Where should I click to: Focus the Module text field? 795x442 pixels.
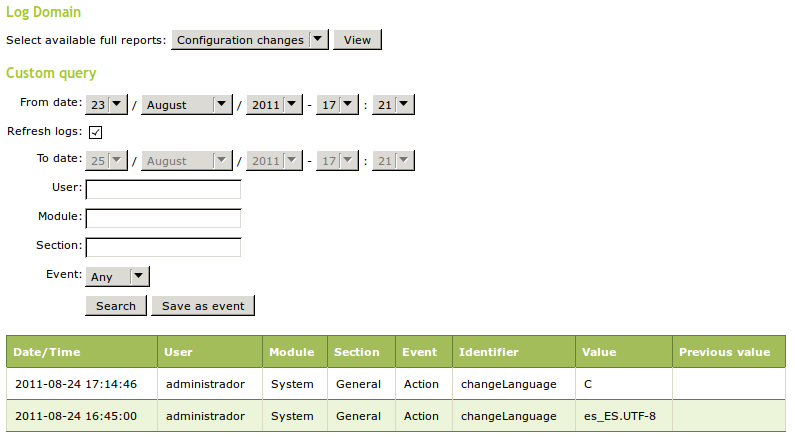pos(163,218)
